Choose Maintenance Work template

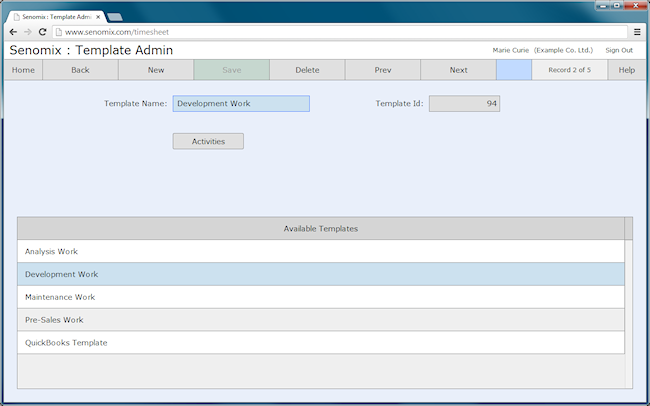click(321, 297)
